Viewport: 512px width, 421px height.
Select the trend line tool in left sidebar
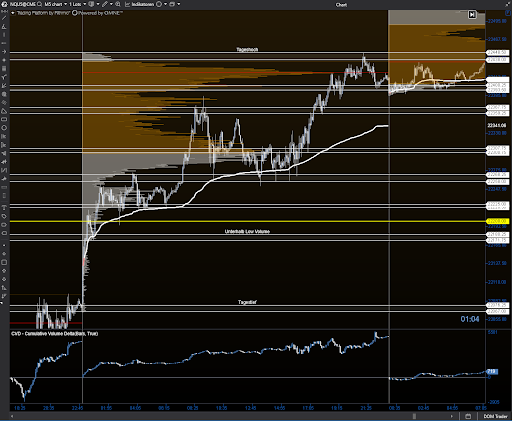click(4, 18)
